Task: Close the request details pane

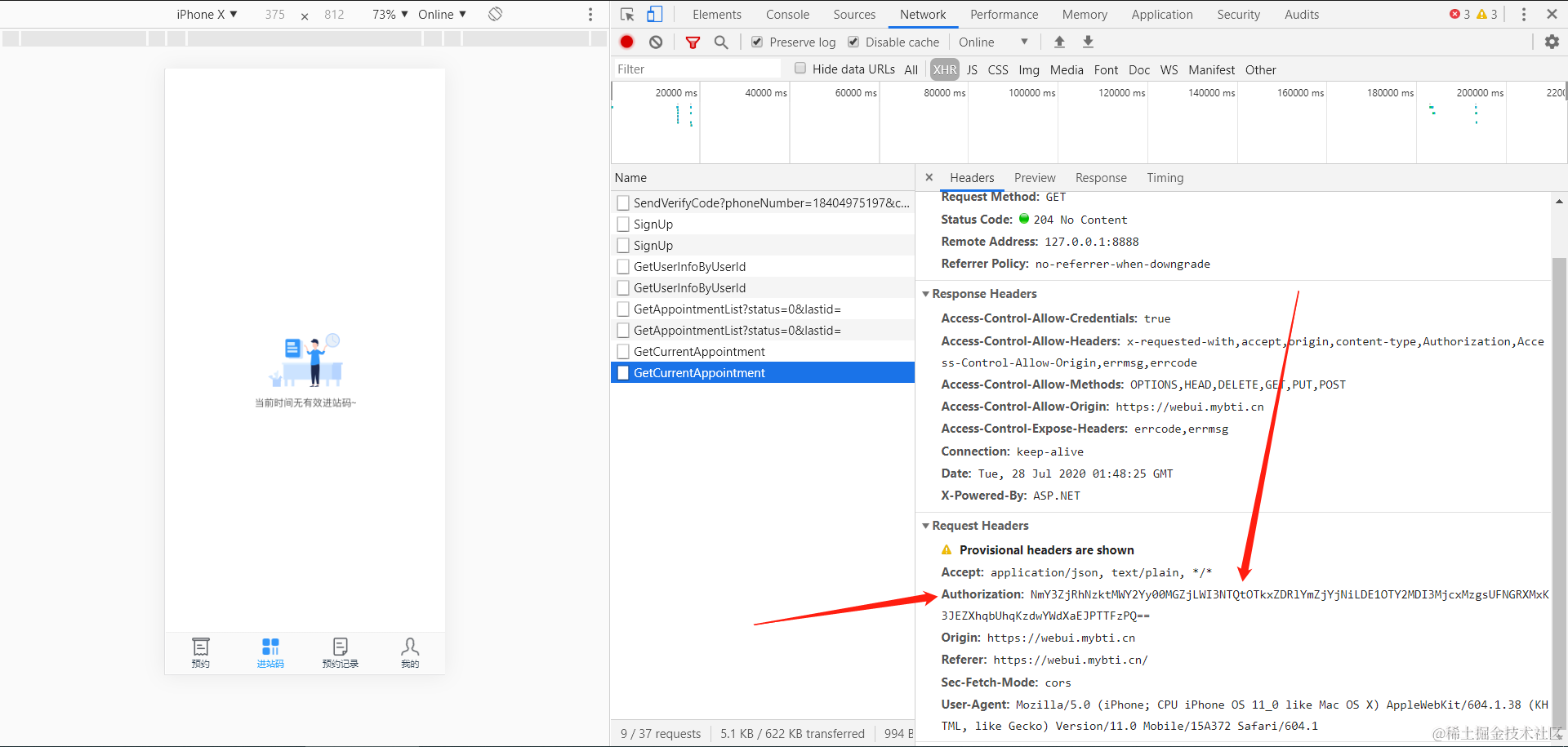Action: pyautogui.click(x=929, y=177)
